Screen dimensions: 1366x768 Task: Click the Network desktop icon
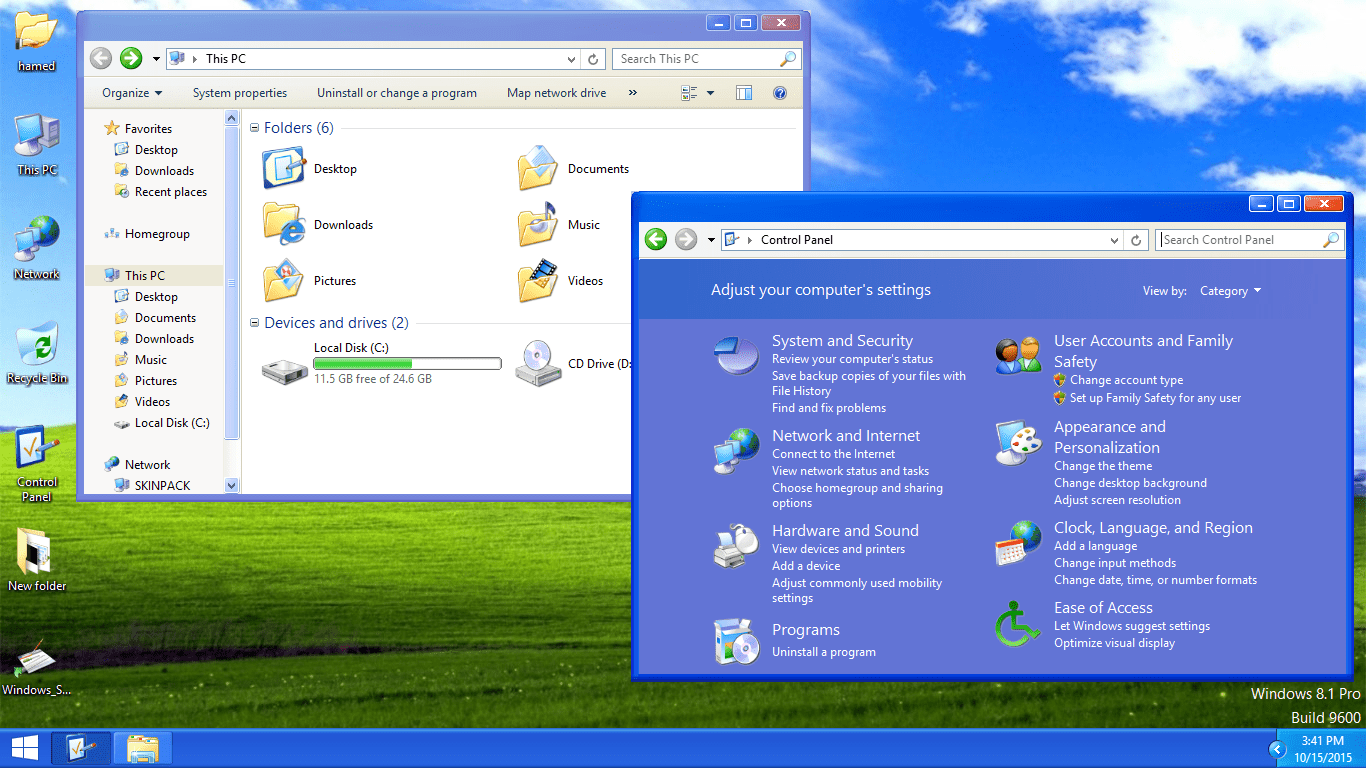(37, 238)
